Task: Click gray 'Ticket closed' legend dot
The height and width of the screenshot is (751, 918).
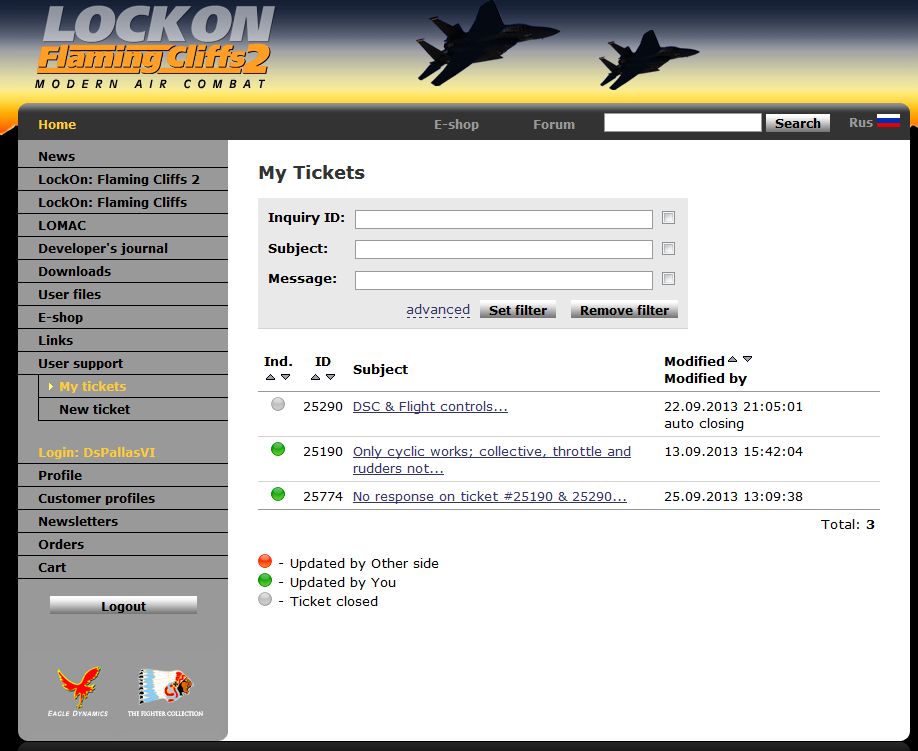Action: click(x=265, y=599)
